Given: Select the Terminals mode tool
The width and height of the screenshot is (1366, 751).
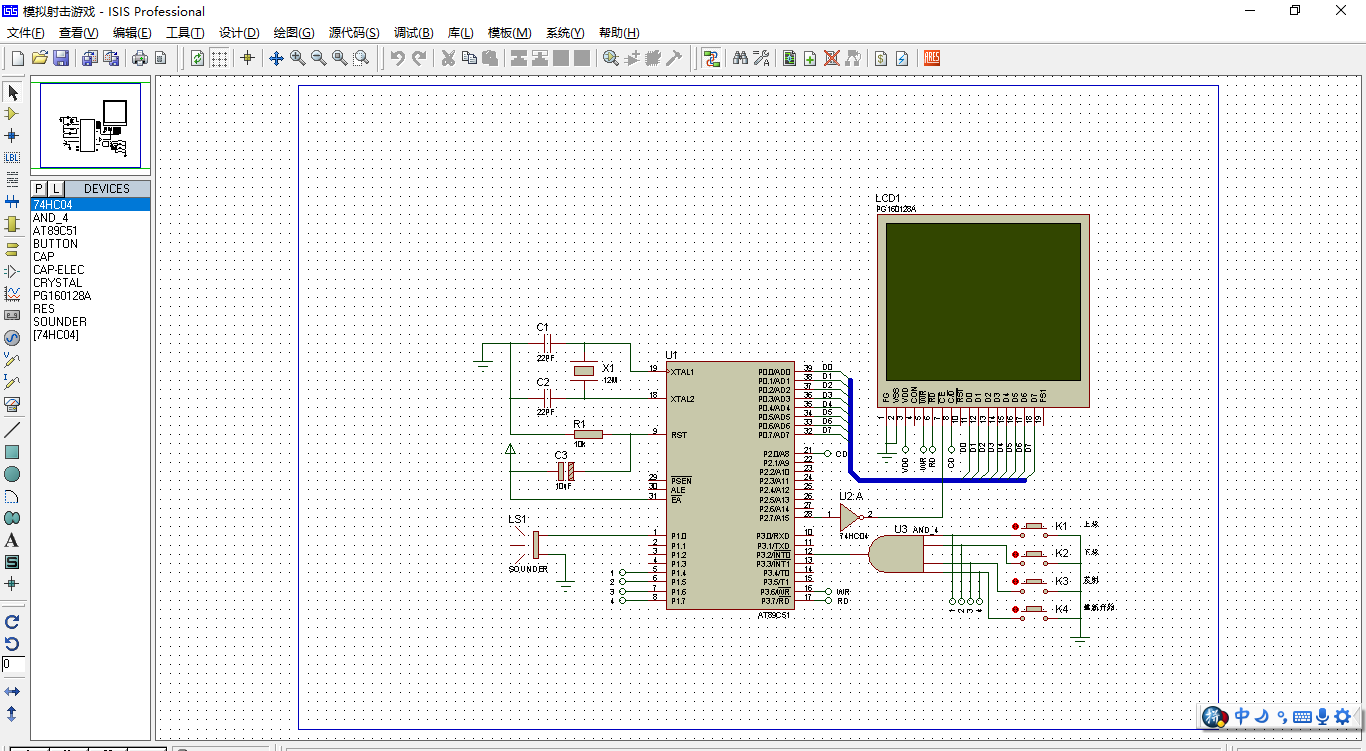Looking at the screenshot, I should (12, 249).
